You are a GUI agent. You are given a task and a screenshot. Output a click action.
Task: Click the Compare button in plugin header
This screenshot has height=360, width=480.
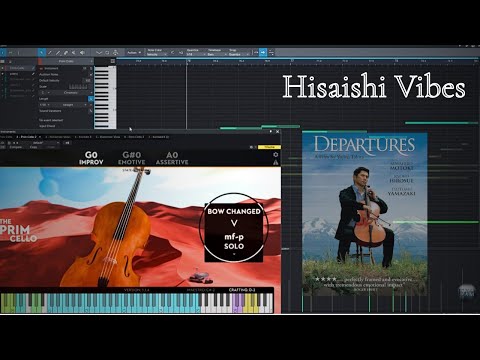click(15, 147)
